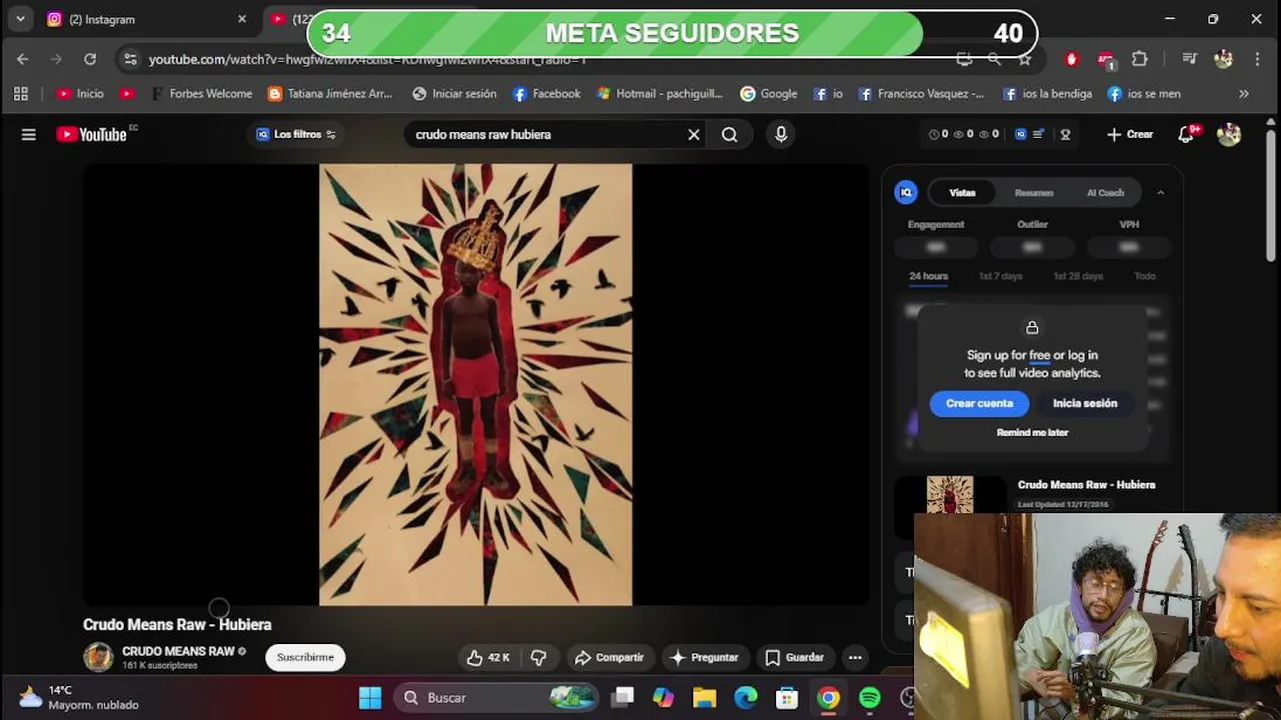1281x720 pixels.
Task: Open the Chrome extensions puzzle icon
Action: point(1139,59)
